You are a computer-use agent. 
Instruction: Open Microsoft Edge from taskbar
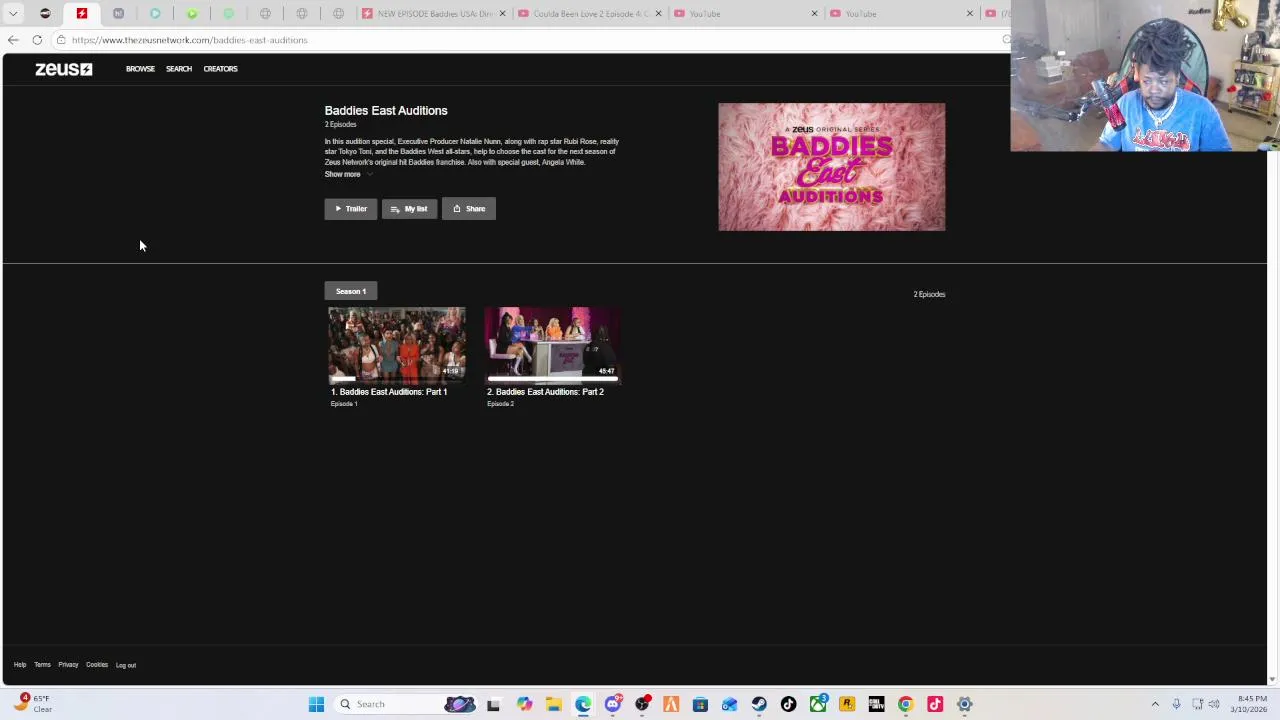point(583,704)
